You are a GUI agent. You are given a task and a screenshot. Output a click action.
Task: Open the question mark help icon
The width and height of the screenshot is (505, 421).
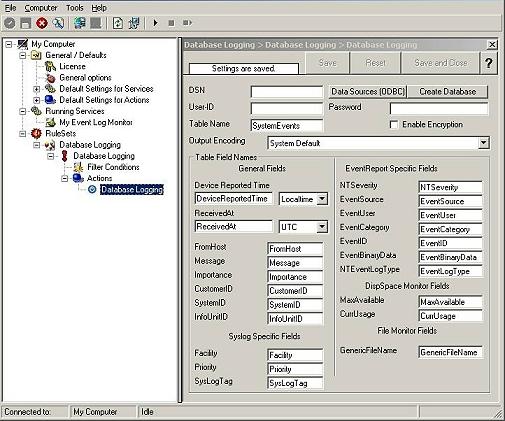click(489, 63)
